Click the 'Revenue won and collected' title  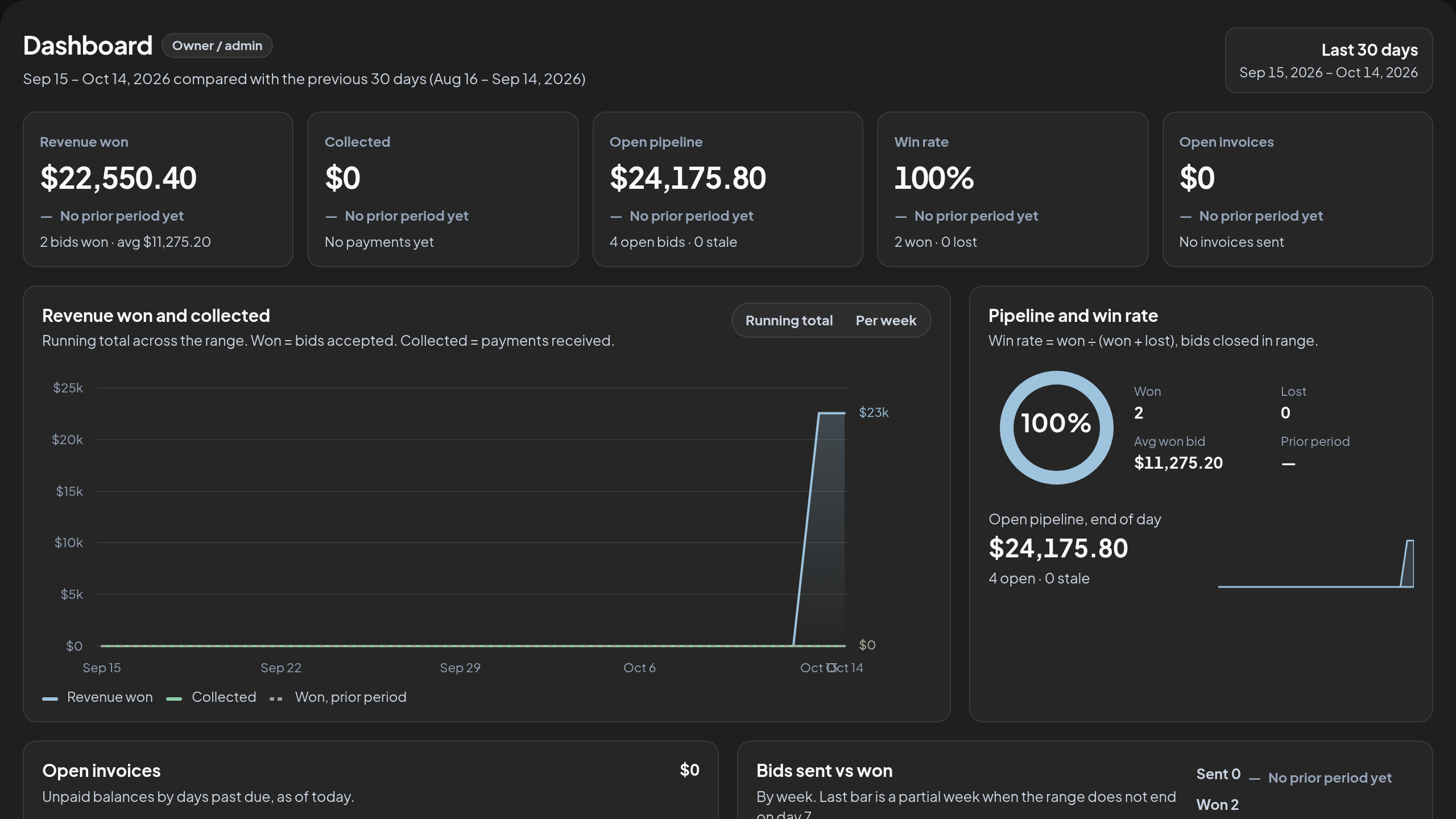[x=156, y=316]
